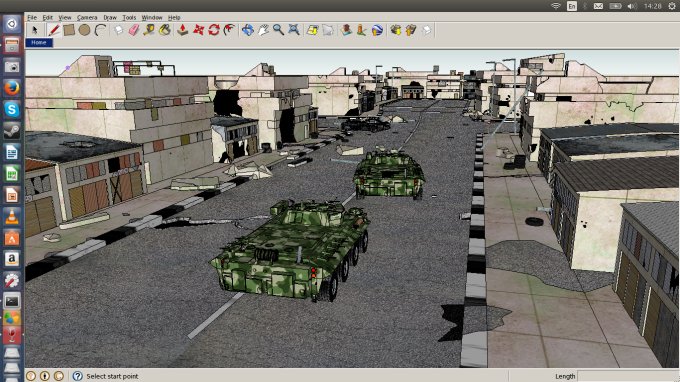Open the Terminal from the launcher

pos(12,301)
